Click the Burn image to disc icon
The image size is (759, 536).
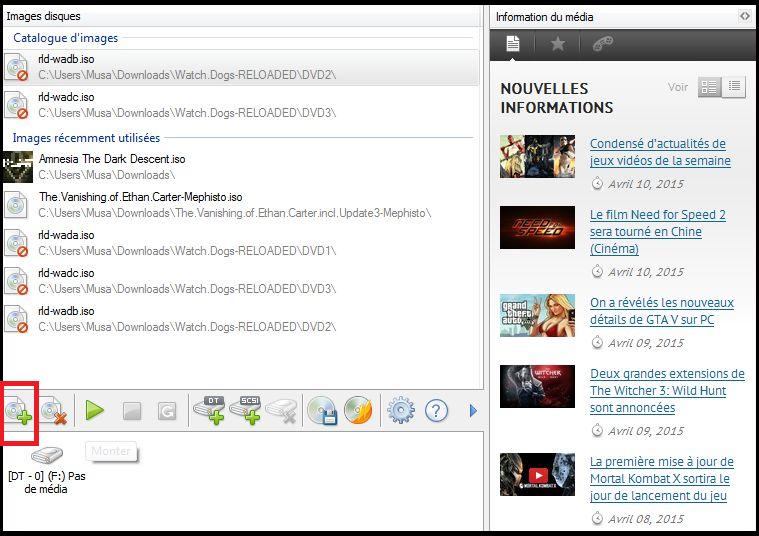(x=358, y=411)
